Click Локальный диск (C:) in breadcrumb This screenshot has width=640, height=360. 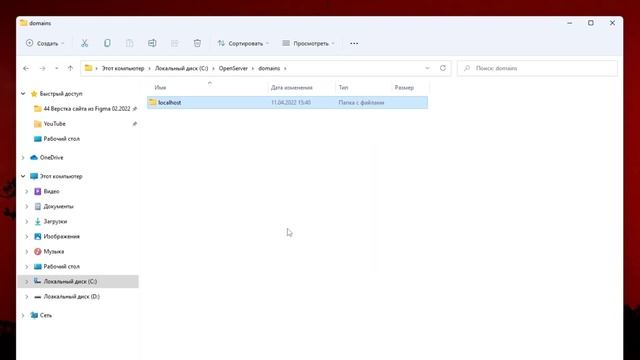click(x=182, y=68)
